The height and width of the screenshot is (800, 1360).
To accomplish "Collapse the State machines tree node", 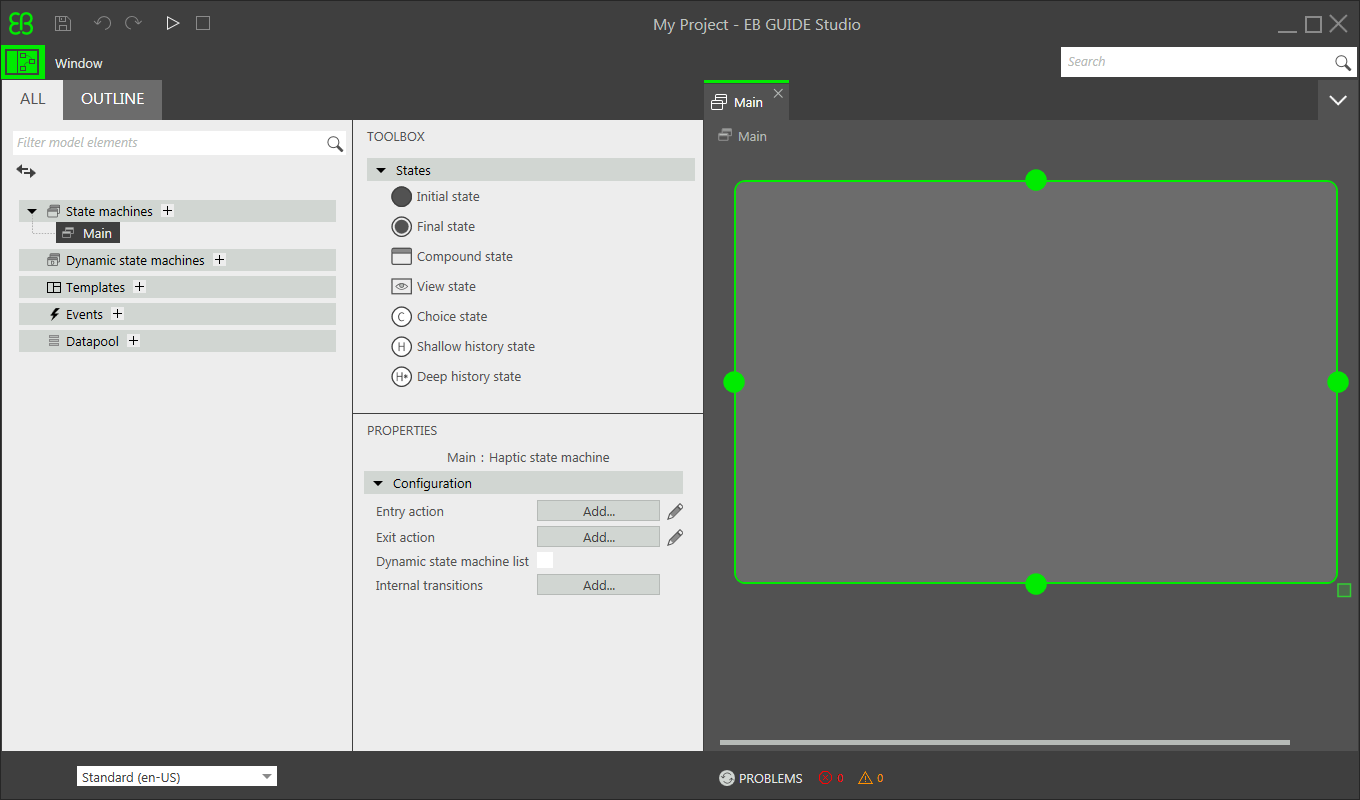I will (x=32, y=211).
